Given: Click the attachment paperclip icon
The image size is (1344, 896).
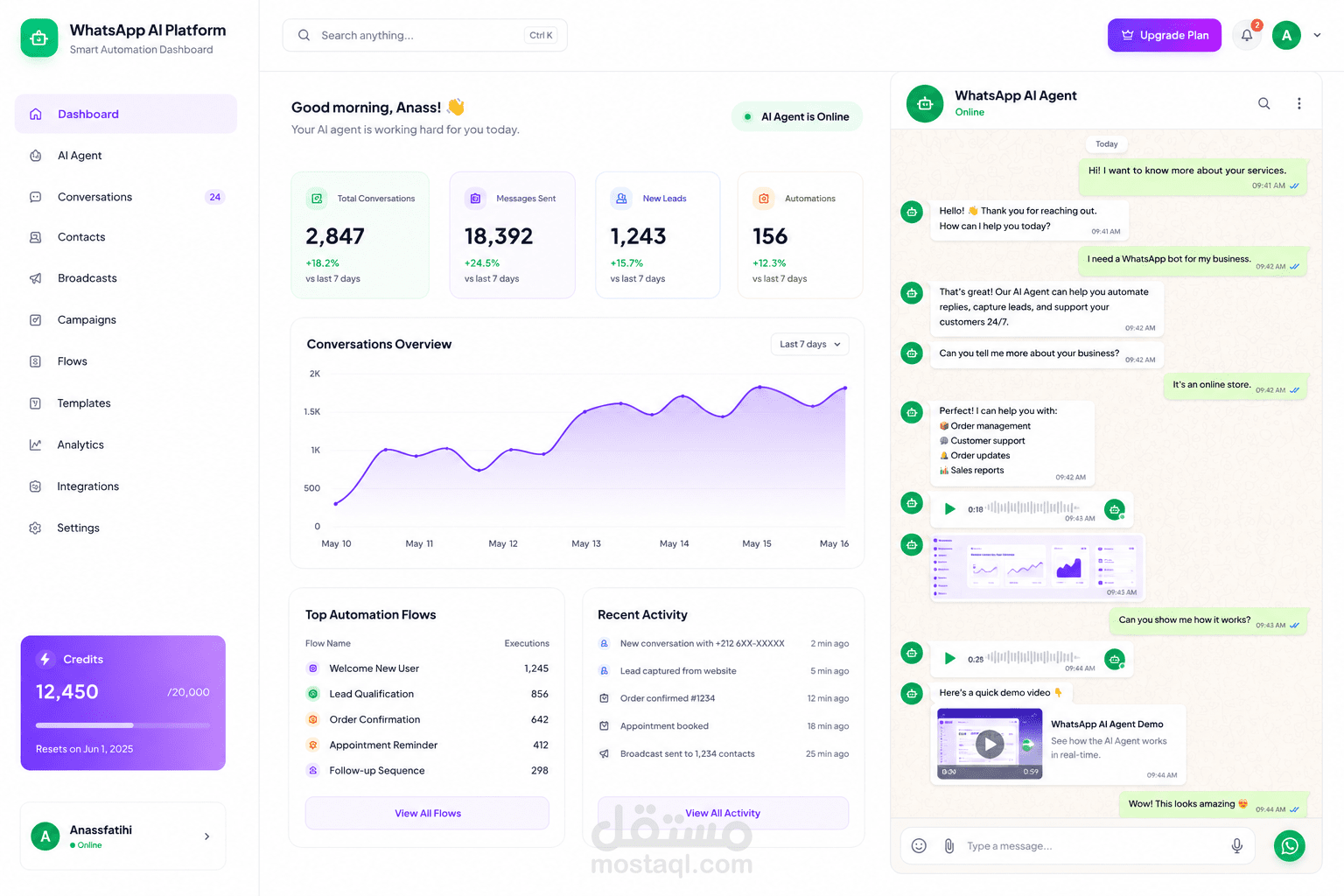Looking at the screenshot, I should click(948, 845).
